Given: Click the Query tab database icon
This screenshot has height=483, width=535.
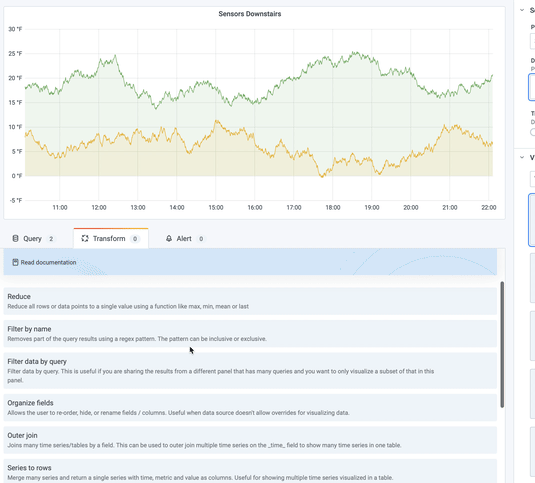Looking at the screenshot, I should (15, 238).
